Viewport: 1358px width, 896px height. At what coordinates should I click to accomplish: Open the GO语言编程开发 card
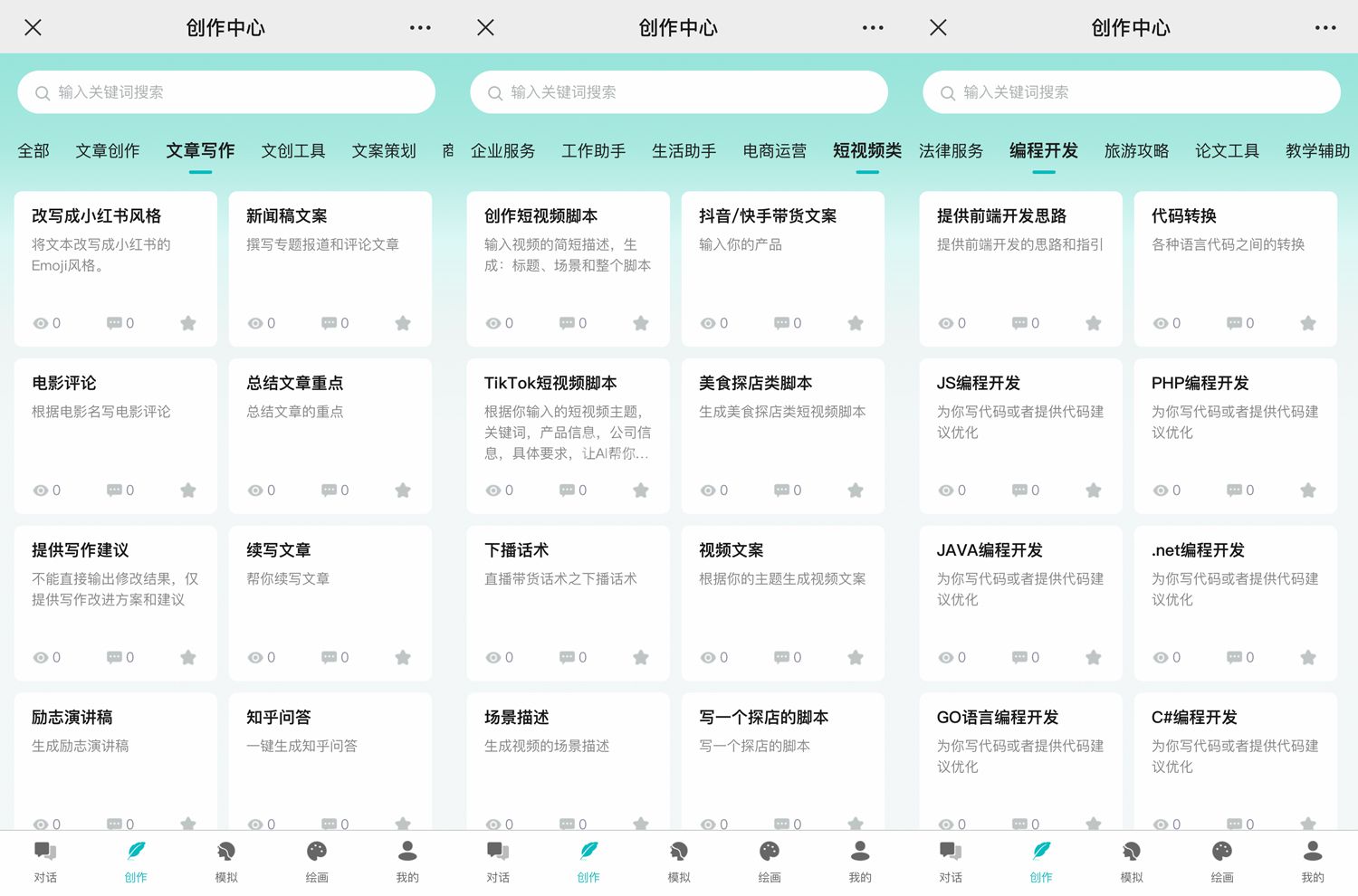pos(1021,761)
